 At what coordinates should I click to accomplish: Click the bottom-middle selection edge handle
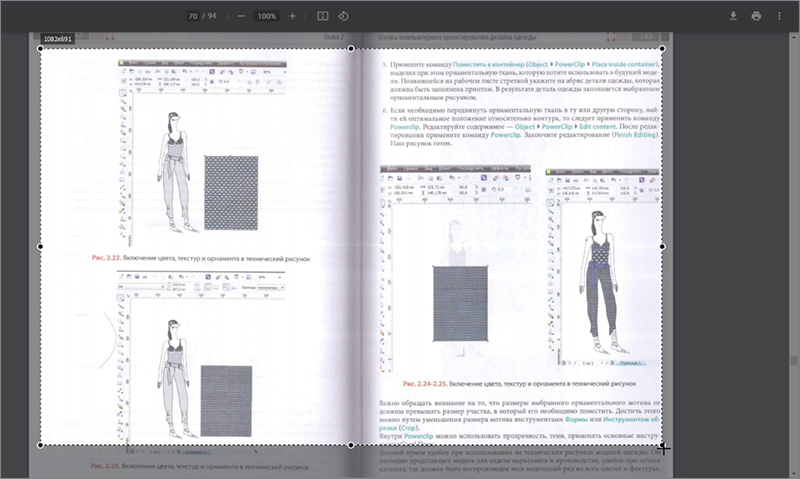tap(351, 445)
